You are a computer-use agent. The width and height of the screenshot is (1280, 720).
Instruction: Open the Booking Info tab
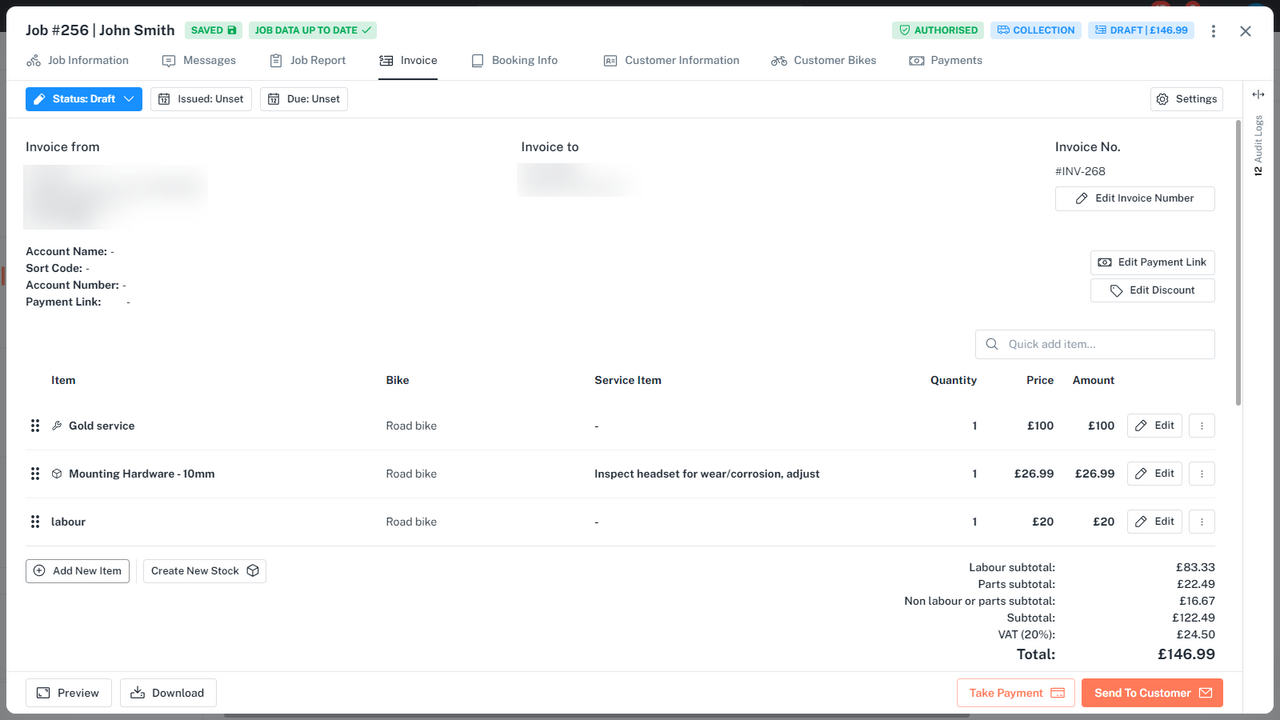(514, 61)
